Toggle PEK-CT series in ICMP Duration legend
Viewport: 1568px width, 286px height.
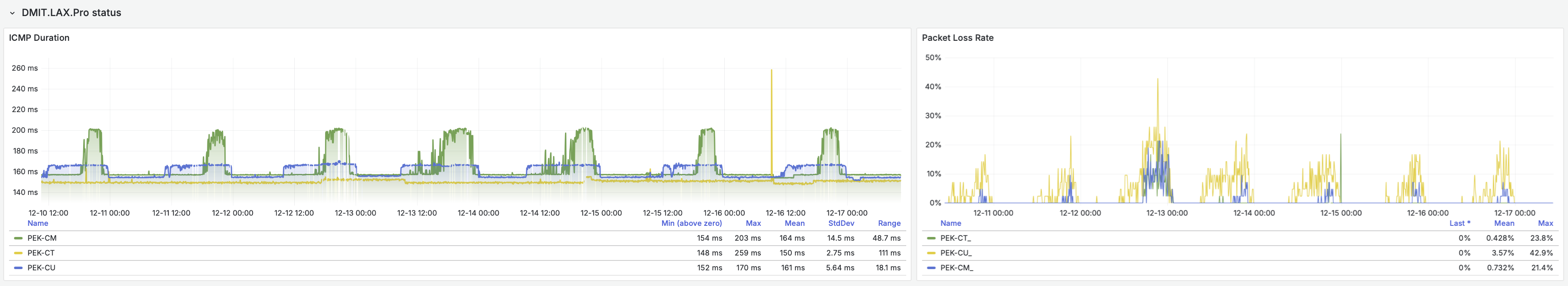(x=41, y=253)
